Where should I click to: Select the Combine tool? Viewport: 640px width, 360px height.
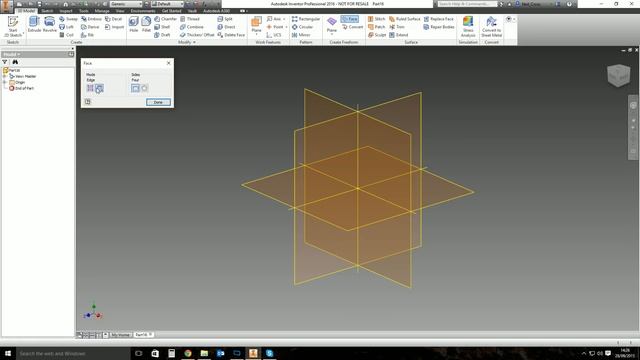pyautogui.click(x=191, y=27)
